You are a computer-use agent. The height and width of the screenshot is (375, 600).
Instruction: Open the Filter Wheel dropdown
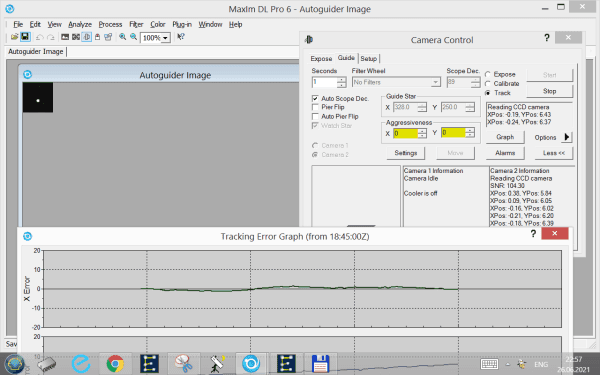tap(435, 82)
